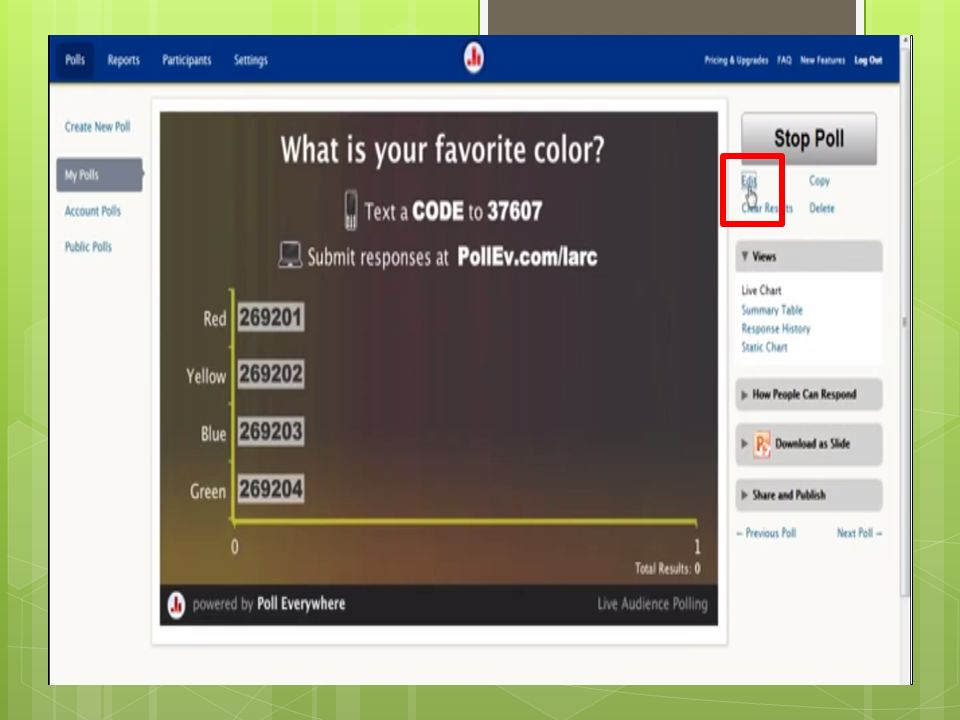Open Account Polls in the sidebar

92,211
